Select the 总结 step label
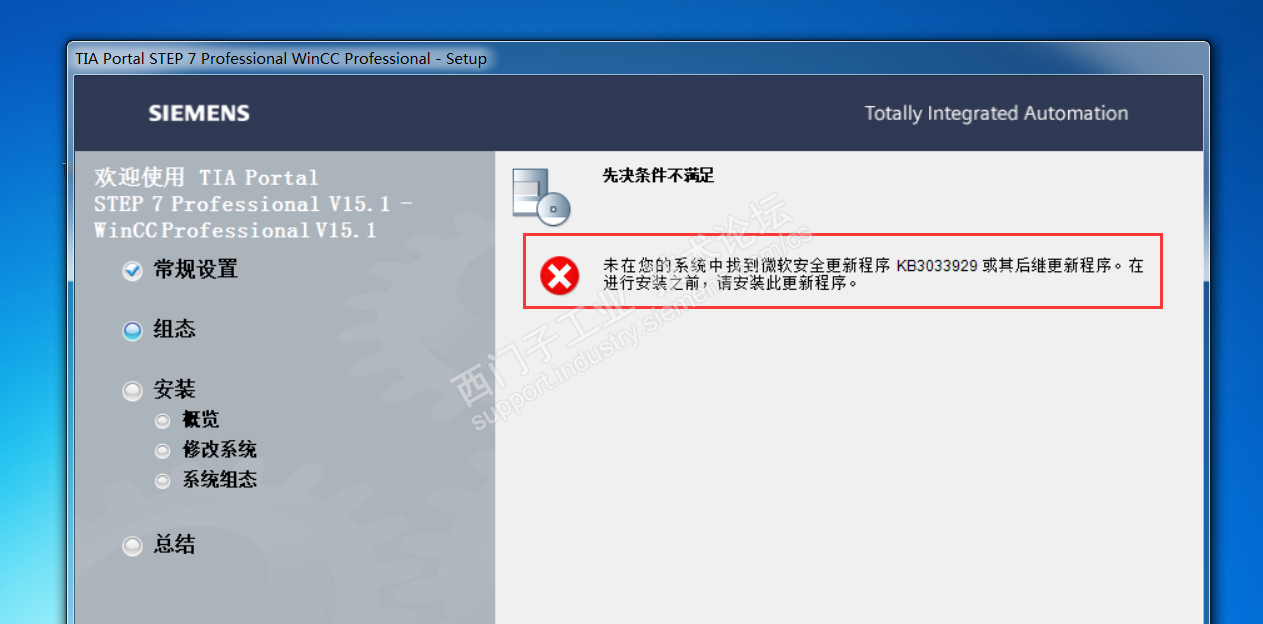 [x=174, y=545]
